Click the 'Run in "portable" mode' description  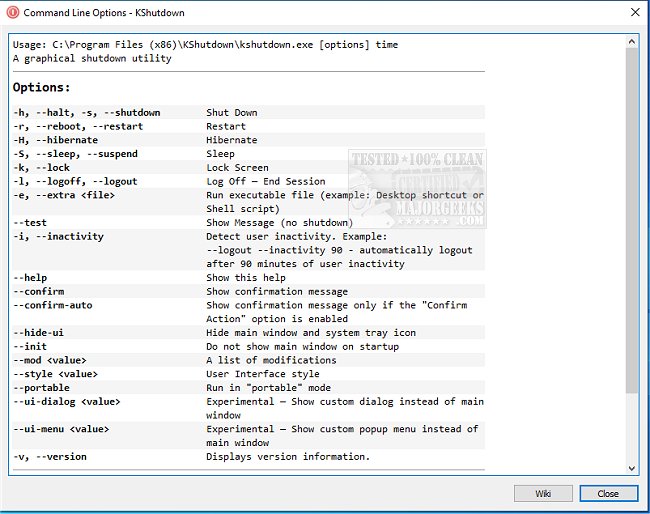pos(269,388)
